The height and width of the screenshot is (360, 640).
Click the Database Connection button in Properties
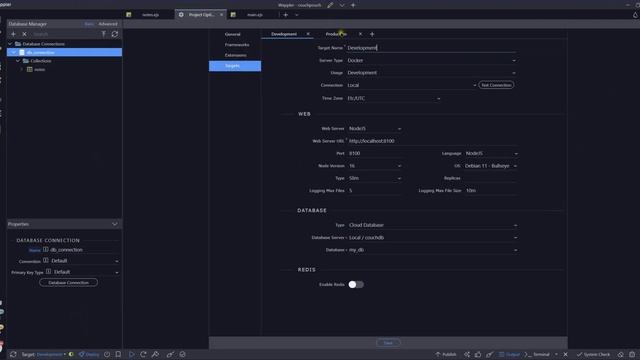pyautogui.click(x=69, y=282)
